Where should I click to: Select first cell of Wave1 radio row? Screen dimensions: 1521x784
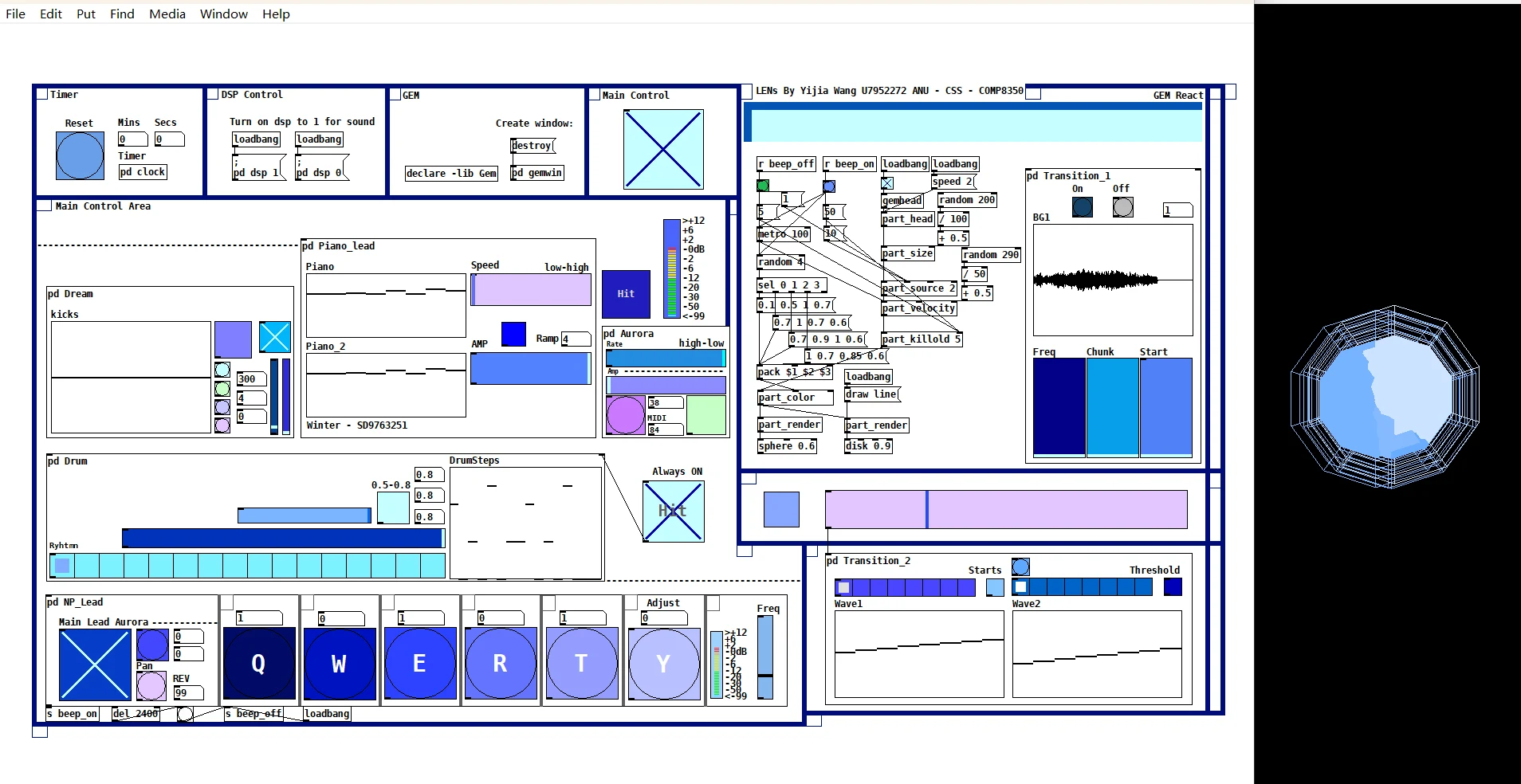click(x=843, y=588)
